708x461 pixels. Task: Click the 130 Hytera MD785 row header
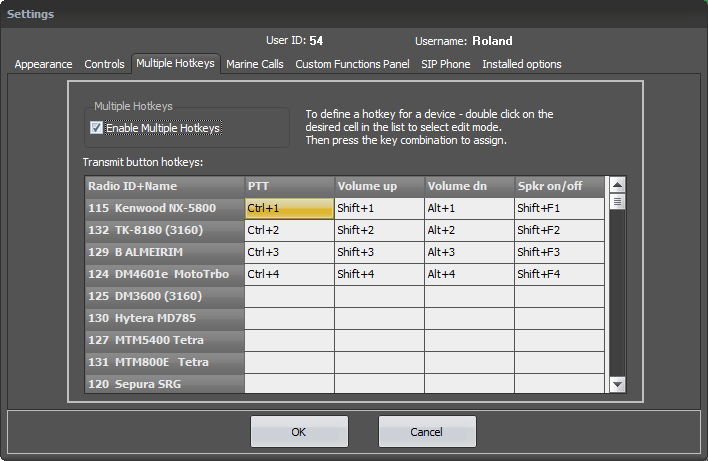click(x=165, y=318)
